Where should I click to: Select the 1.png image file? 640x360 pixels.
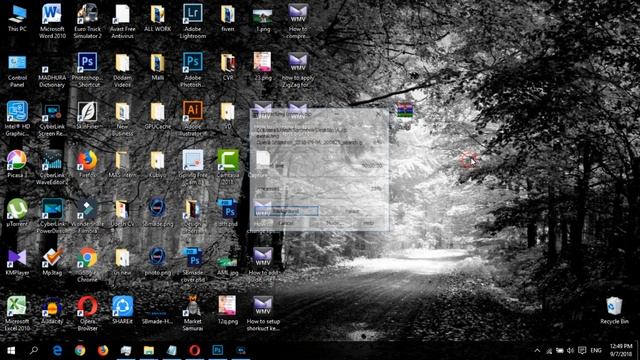(263, 18)
